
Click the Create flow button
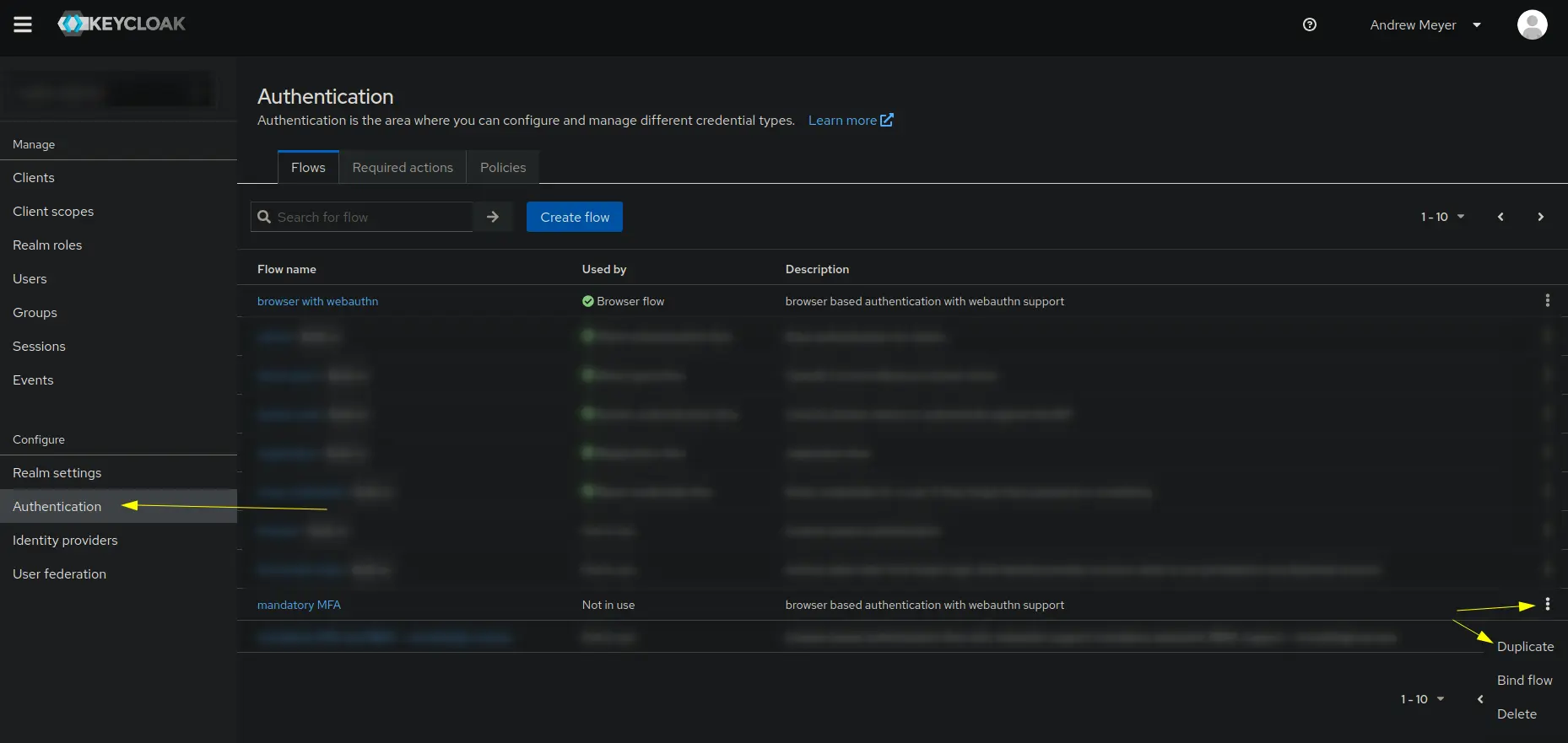click(575, 217)
